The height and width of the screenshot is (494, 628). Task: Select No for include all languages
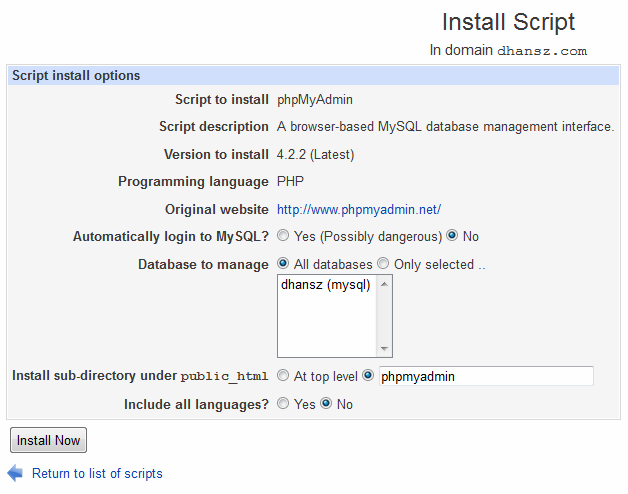(326, 403)
